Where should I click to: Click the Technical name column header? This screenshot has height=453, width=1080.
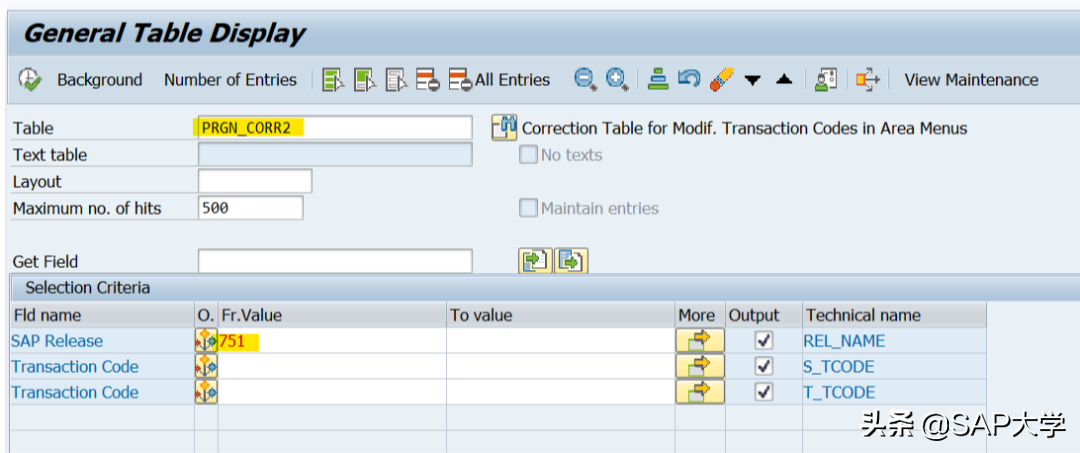tap(894, 315)
